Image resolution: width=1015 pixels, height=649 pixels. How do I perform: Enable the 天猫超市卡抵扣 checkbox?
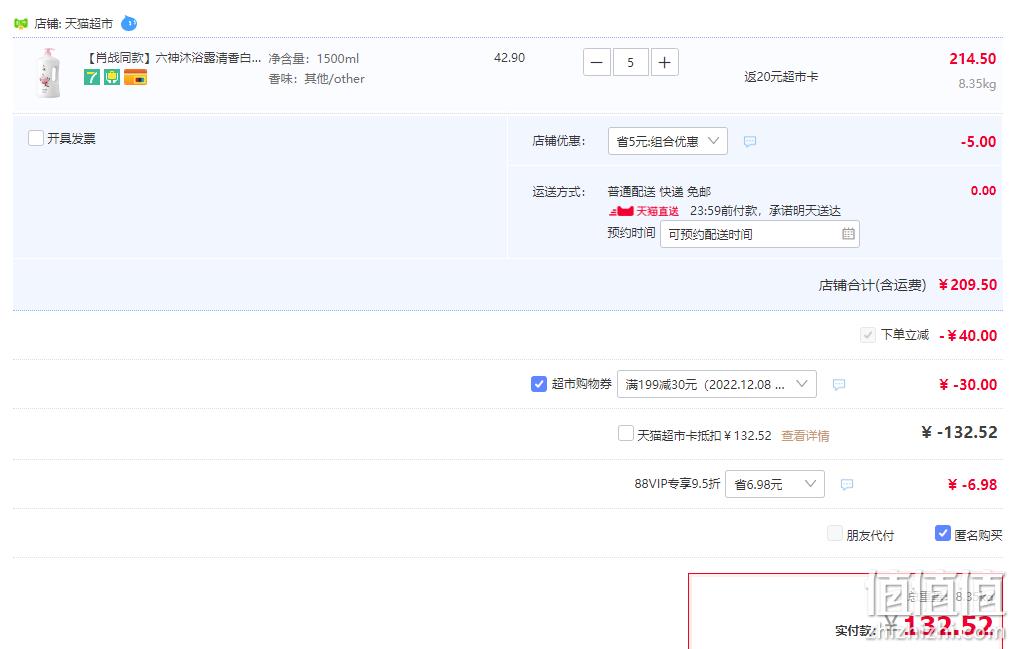(x=625, y=433)
